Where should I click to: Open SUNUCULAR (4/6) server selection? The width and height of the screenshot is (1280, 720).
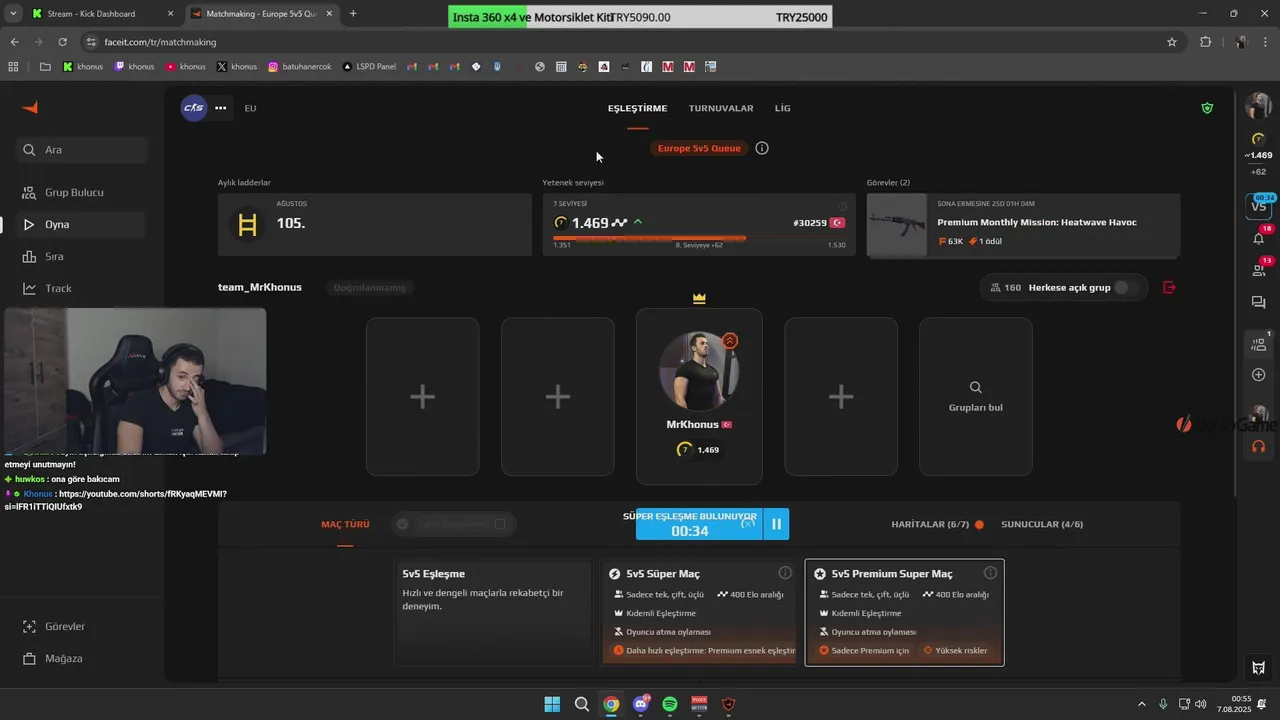(x=1042, y=524)
